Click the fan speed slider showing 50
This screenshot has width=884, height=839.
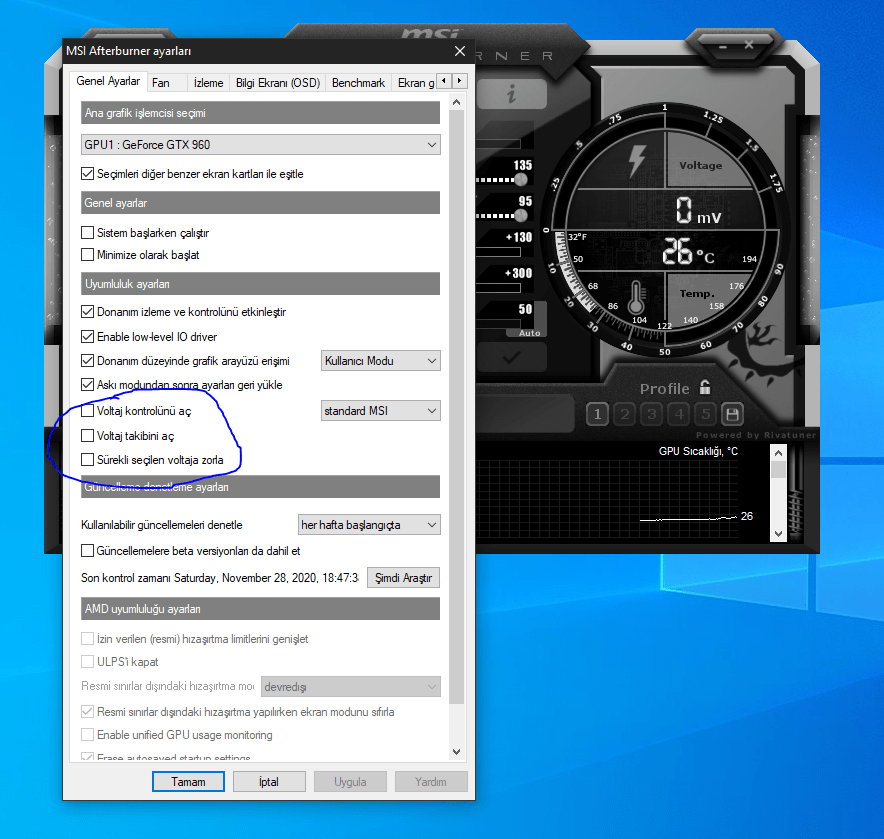click(498, 324)
